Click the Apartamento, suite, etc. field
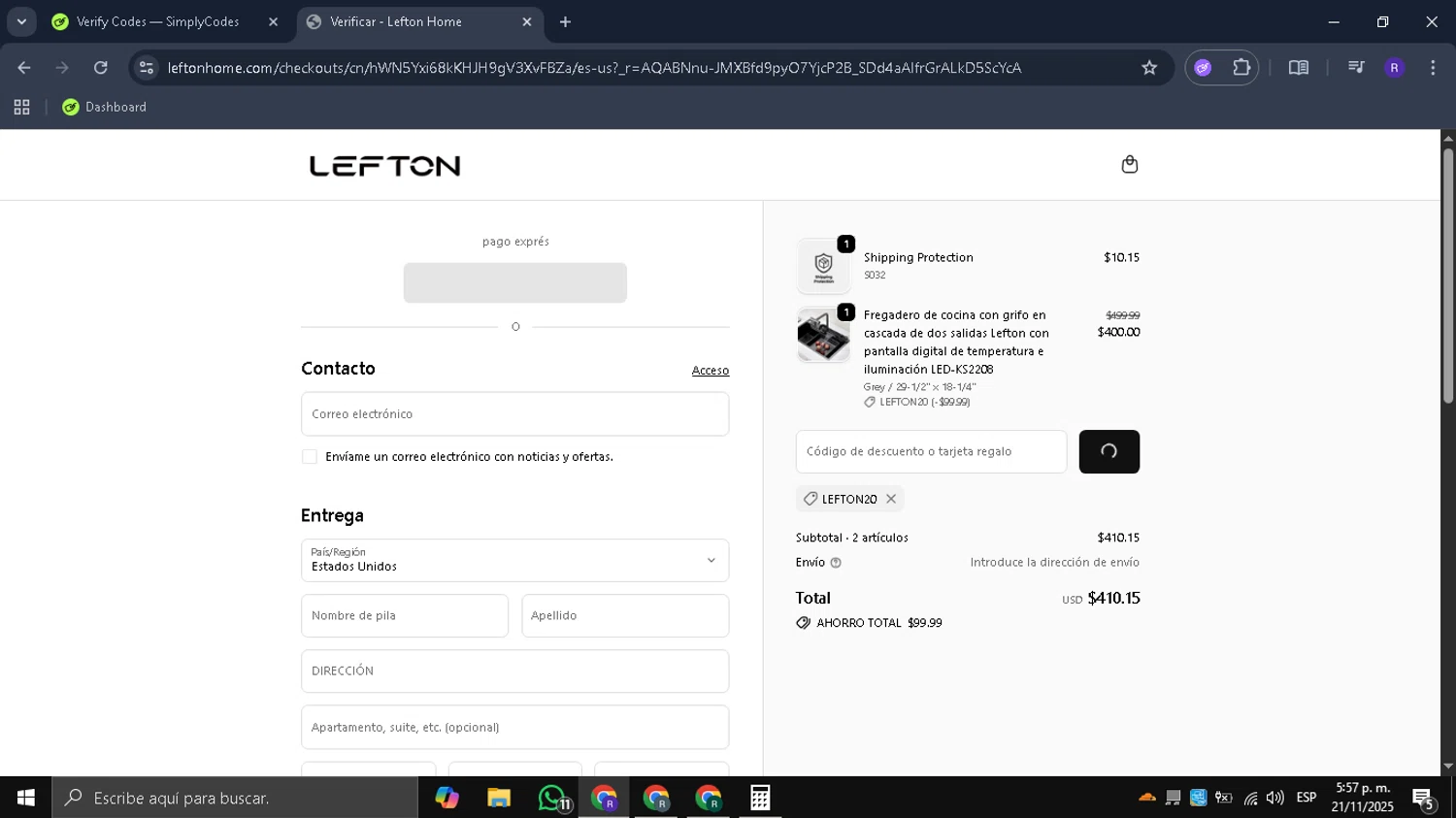1456x818 pixels. coord(514,728)
